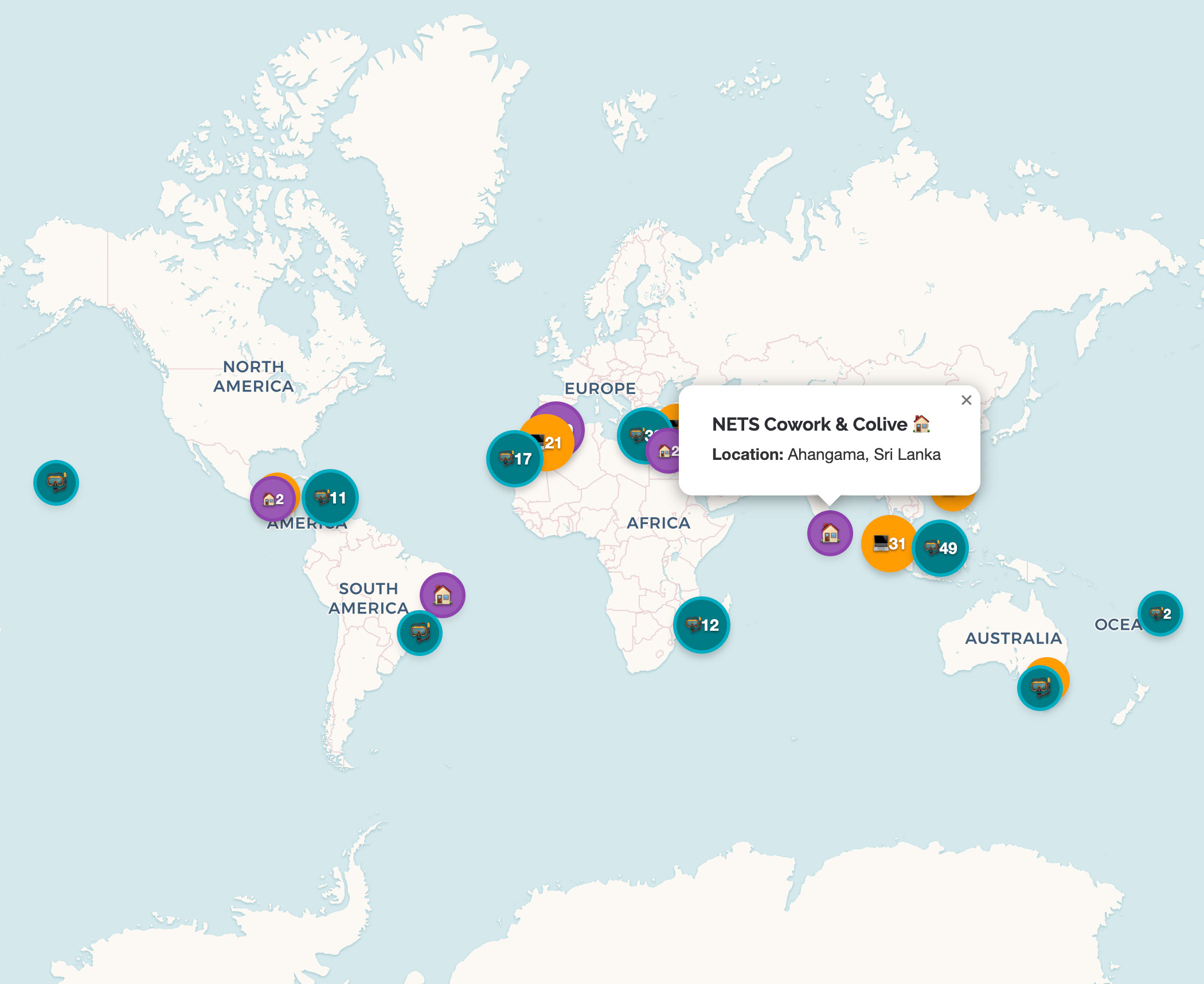Screen dimensions: 1204x984
Task: Expand the teal snorkel cluster labeled 49
Action: tap(940, 548)
